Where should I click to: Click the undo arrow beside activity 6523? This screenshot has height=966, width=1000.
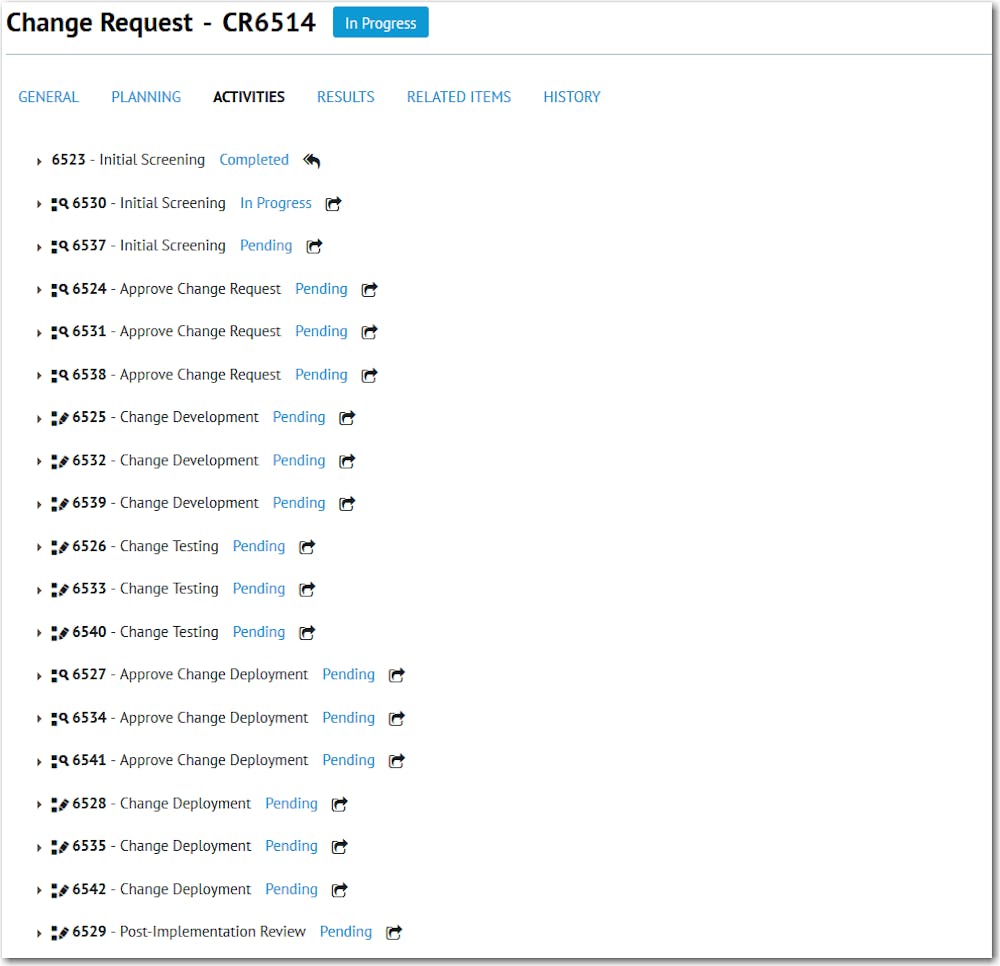[x=311, y=159]
